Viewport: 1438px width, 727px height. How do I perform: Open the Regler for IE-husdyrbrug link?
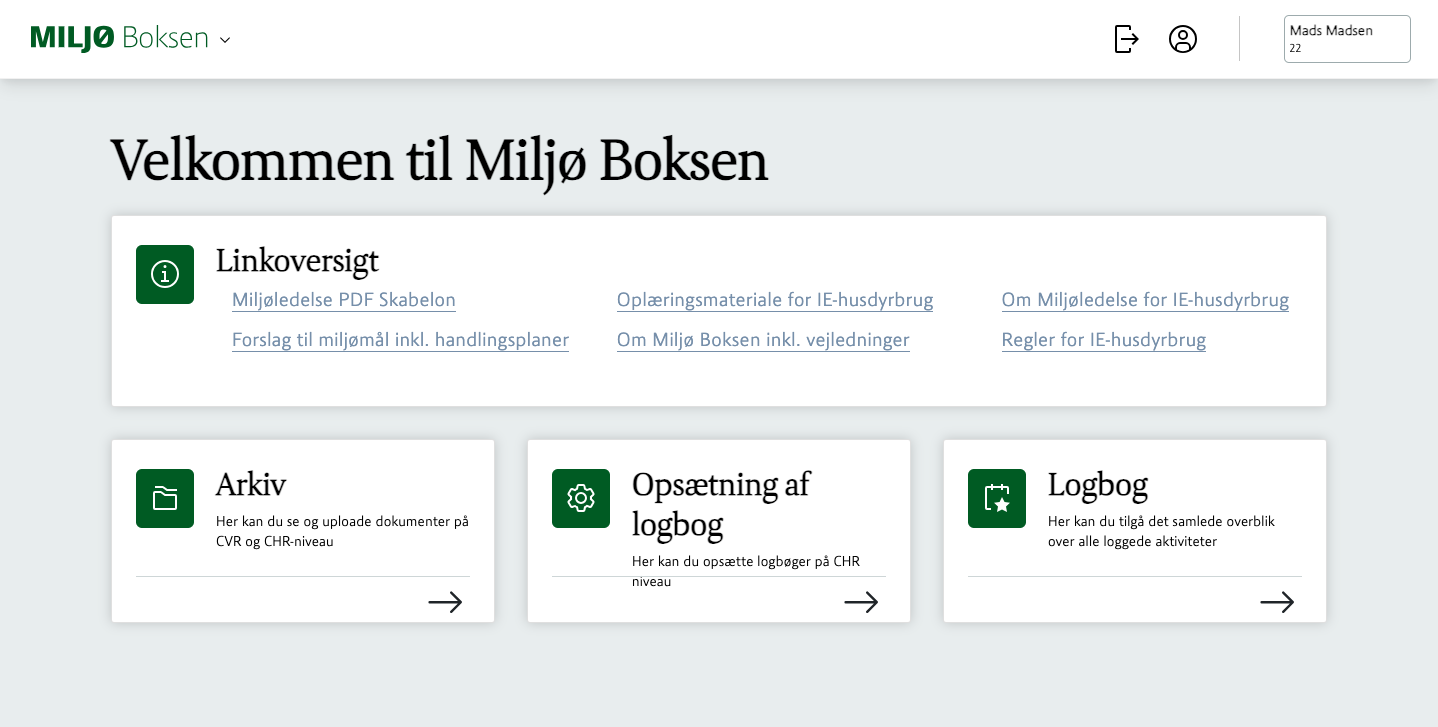click(x=1103, y=340)
